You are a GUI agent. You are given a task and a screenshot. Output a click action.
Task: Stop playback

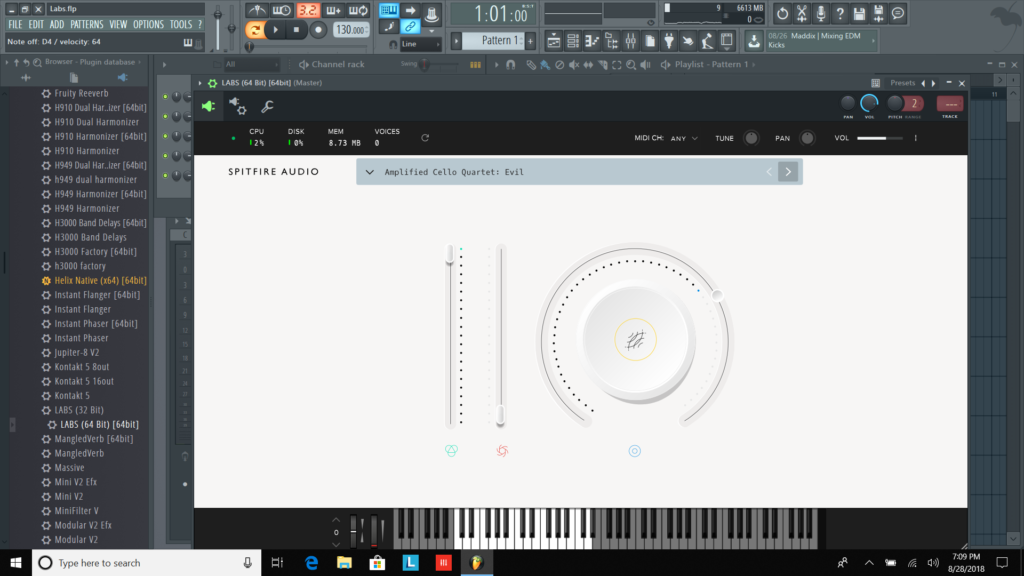click(x=296, y=29)
